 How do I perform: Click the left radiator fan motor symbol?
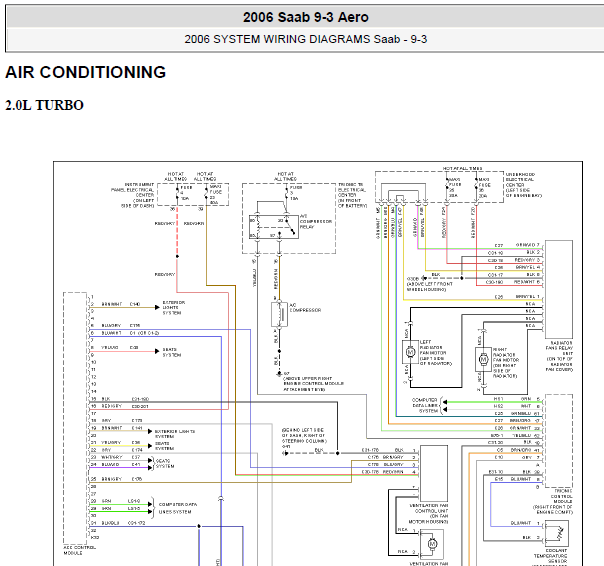(x=410, y=352)
